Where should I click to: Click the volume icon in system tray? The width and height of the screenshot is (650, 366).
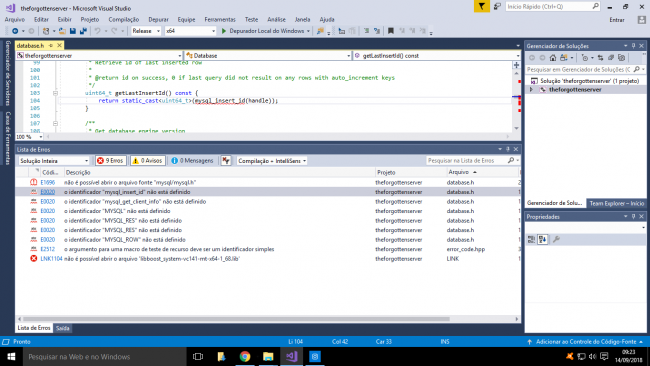click(x=592, y=356)
